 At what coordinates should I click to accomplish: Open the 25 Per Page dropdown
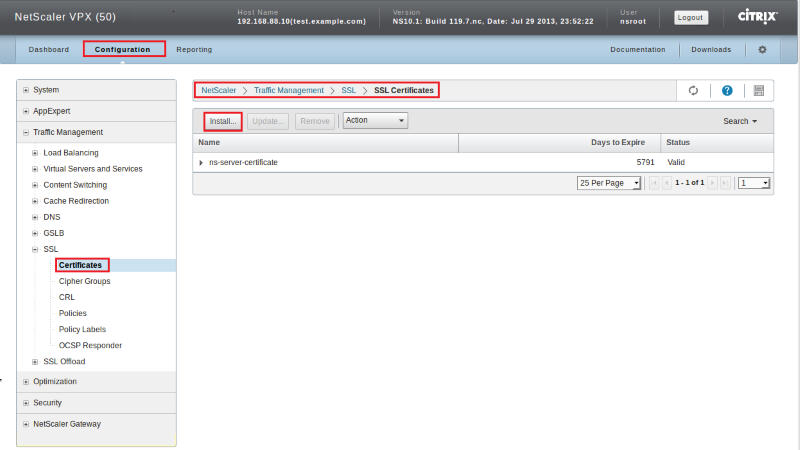(609, 183)
